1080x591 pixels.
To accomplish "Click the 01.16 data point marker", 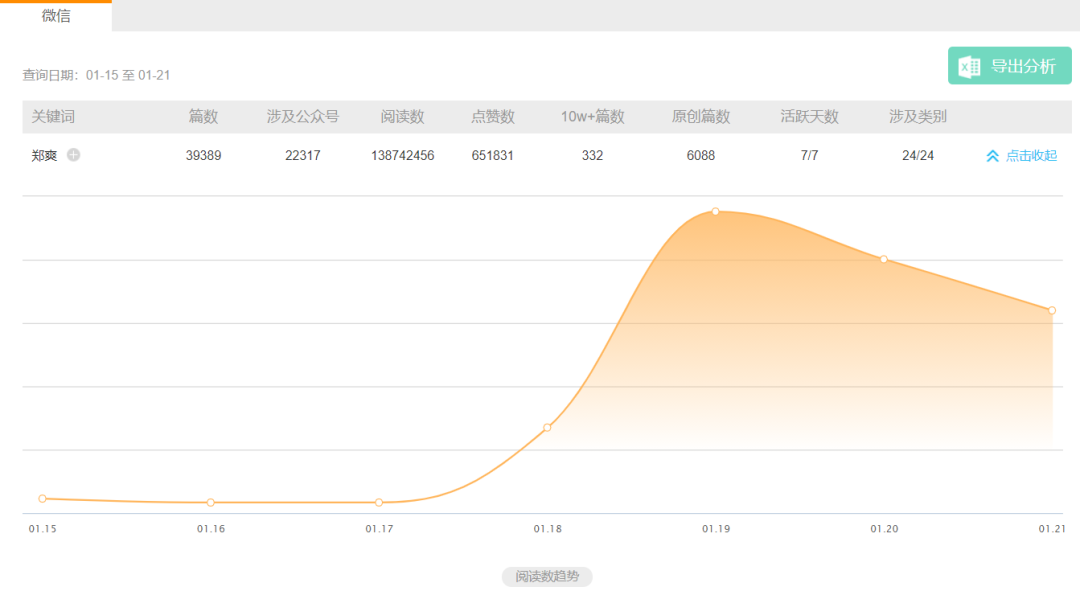I will click(x=211, y=502).
